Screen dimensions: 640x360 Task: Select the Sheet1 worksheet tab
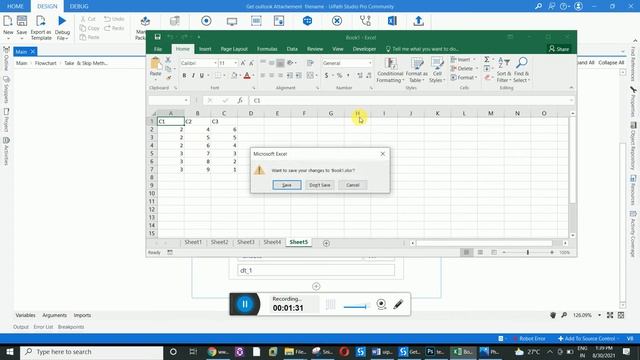coord(193,242)
